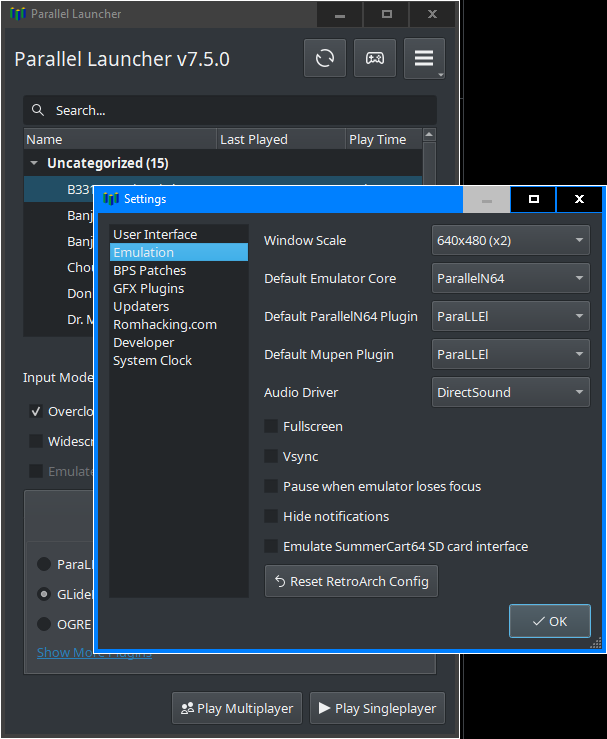Click Reset RetroArch Config button
607x739 pixels.
pos(351,581)
